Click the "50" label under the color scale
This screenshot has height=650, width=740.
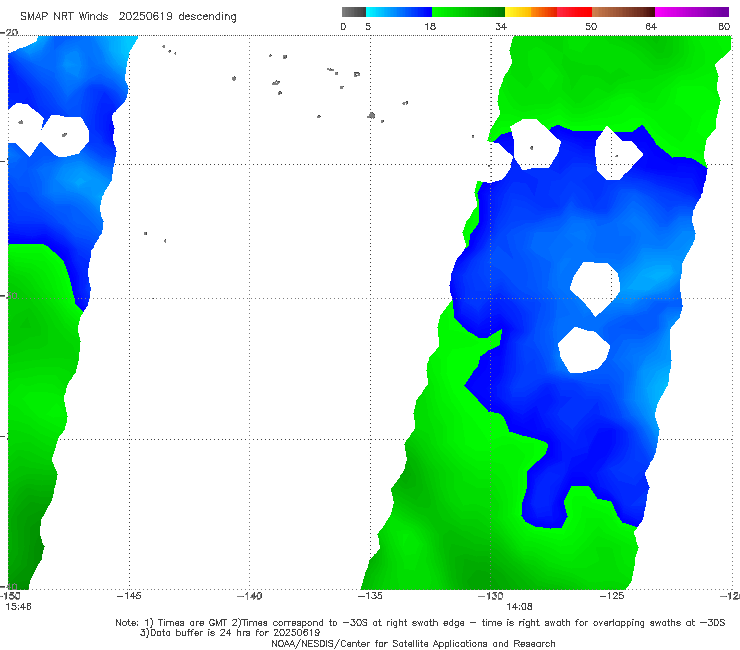coord(591,27)
